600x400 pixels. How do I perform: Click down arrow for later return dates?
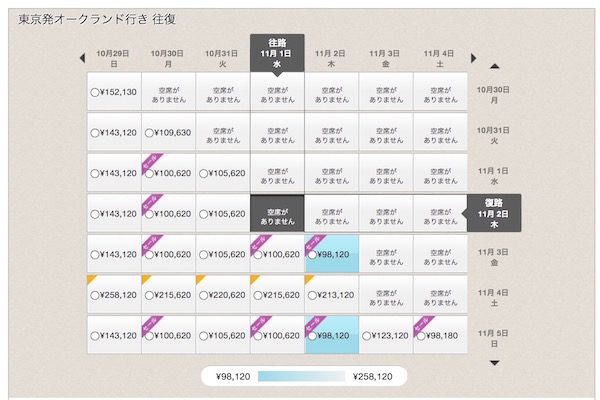click(x=494, y=363)
